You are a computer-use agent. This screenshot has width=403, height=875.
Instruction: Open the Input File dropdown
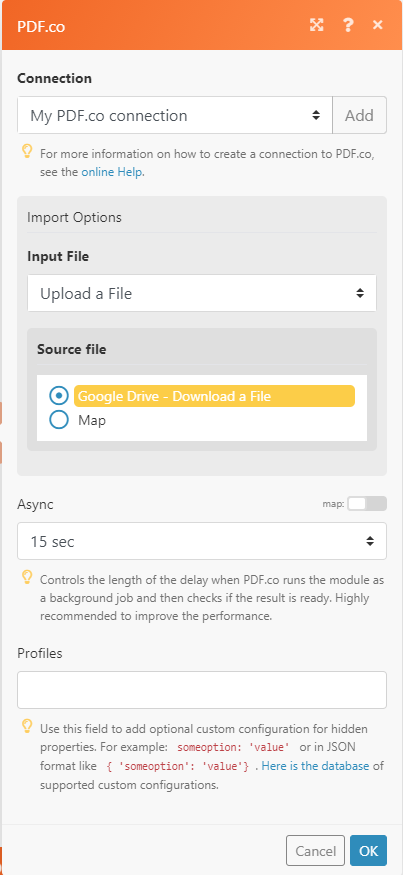202,293
